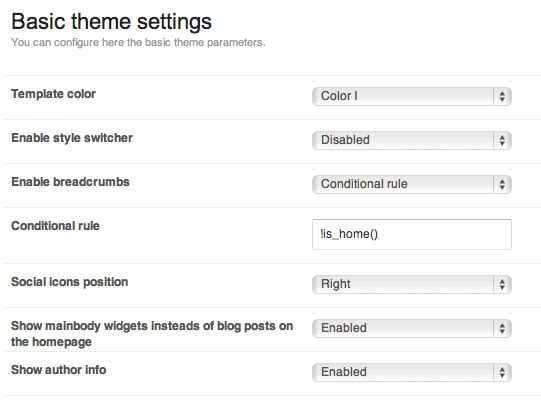Open the Show author info dropdown
Image resolution: width=541 pixels, height=404 pixels.
(x=412, y=372)
